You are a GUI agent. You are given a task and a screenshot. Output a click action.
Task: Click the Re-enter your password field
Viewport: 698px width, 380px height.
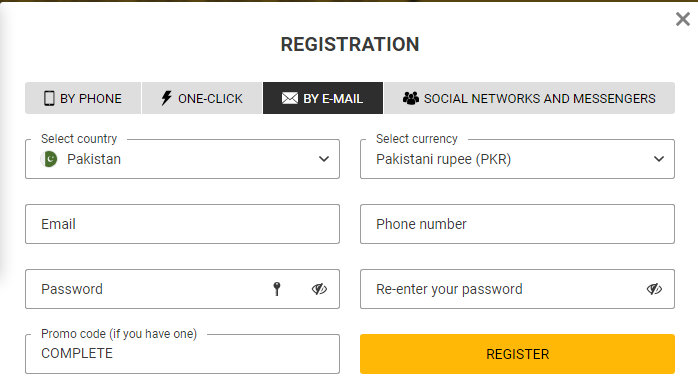coord(517,289)
